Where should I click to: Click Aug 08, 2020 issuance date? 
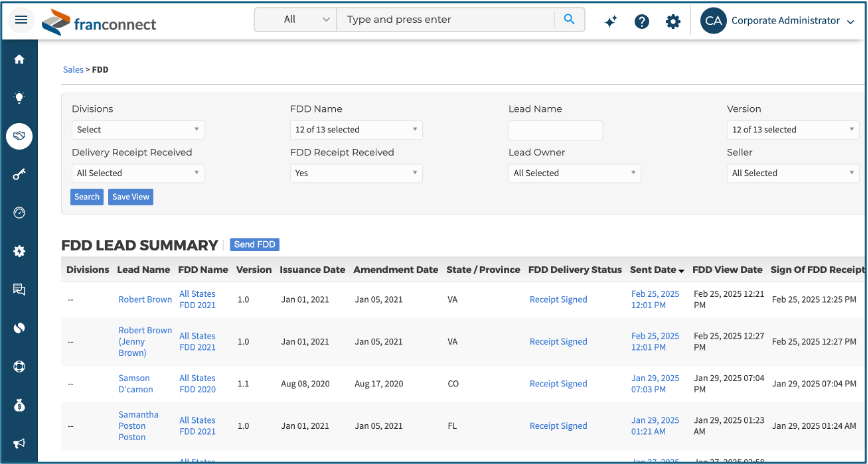coord(305,384)
